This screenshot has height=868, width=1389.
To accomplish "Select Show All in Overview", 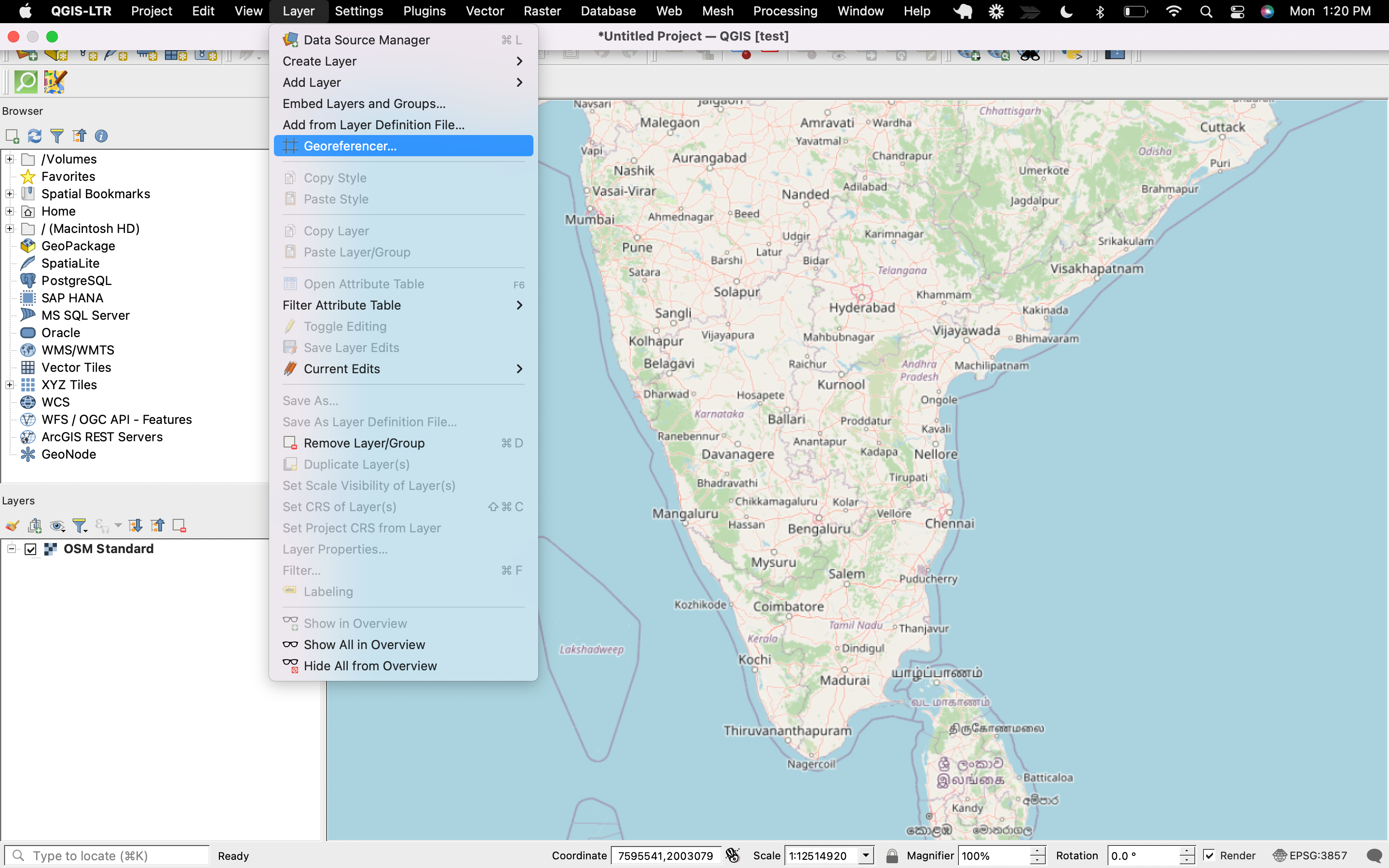I will [x=404, y=644].
